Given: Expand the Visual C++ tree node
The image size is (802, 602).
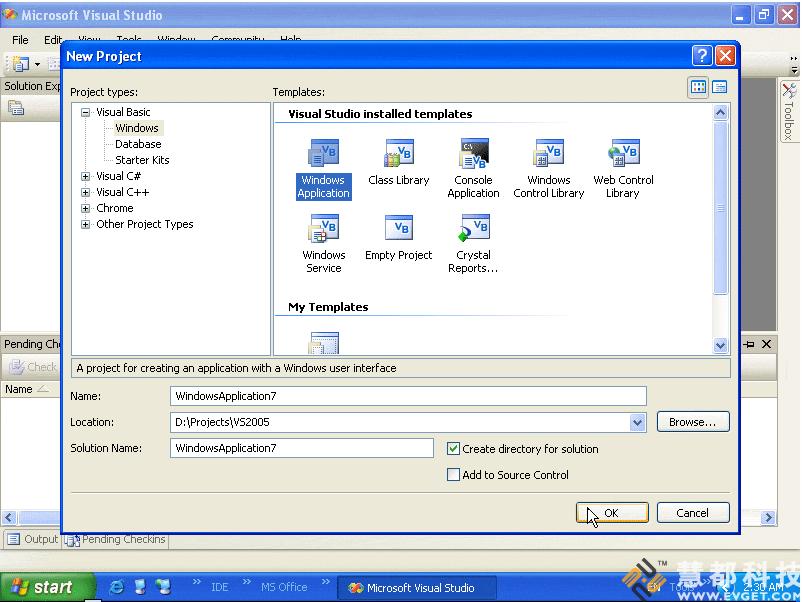Looking at the screenshot, I should 85,192.
